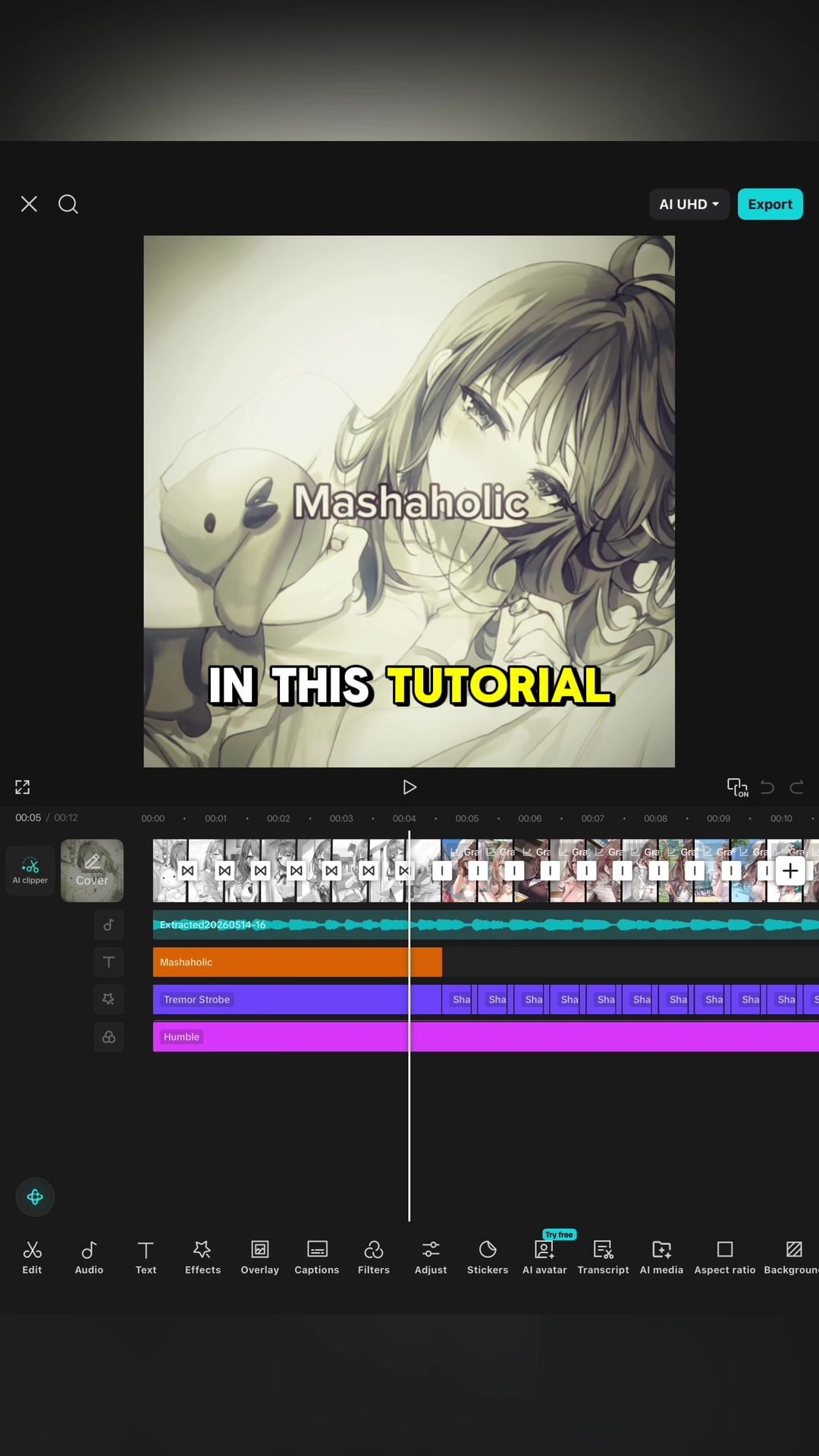Tap the first transition icon between clips

pos(188,871)
